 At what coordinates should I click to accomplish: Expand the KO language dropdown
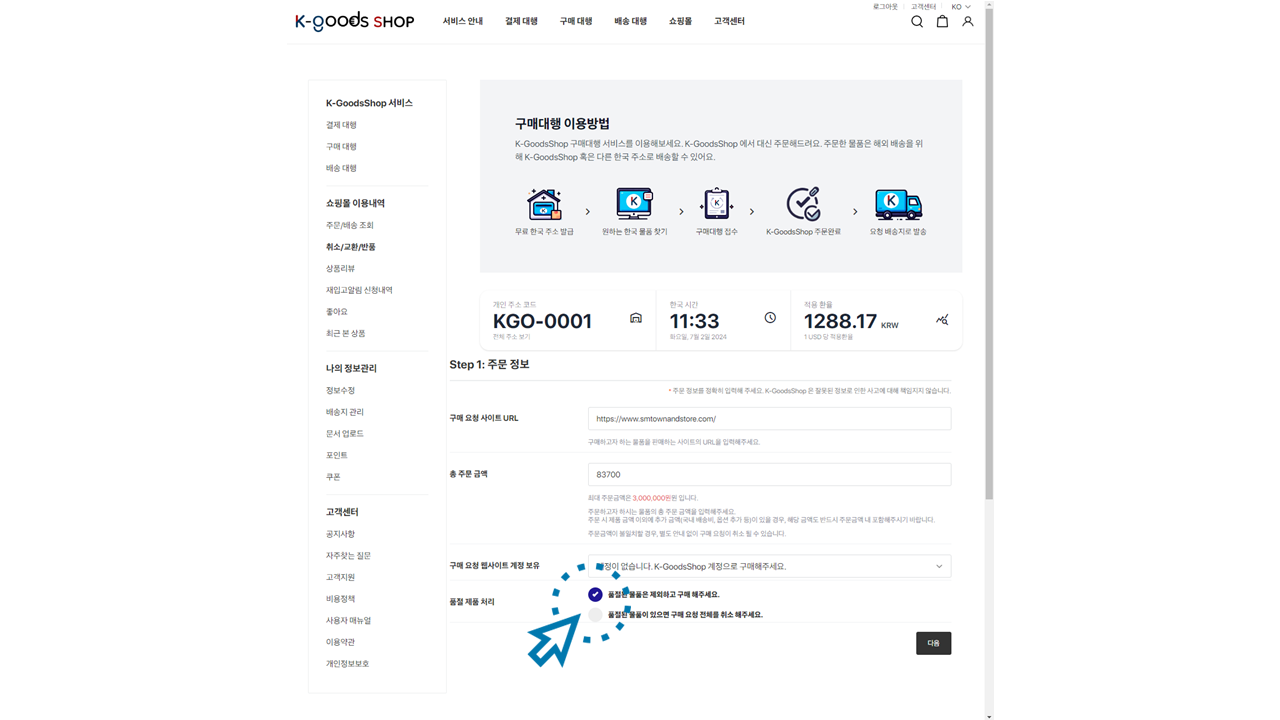pos(960,7)
